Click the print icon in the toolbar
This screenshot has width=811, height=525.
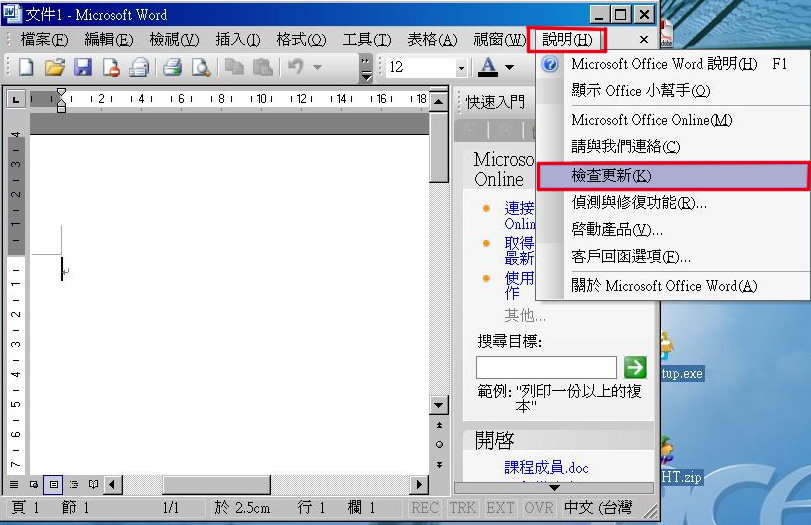(173, 67)
